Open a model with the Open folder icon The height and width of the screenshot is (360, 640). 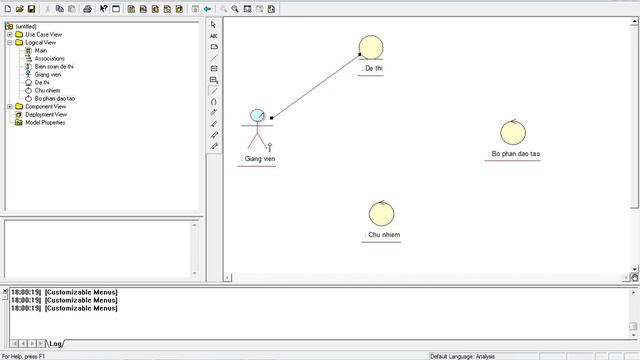click(20, 9)
